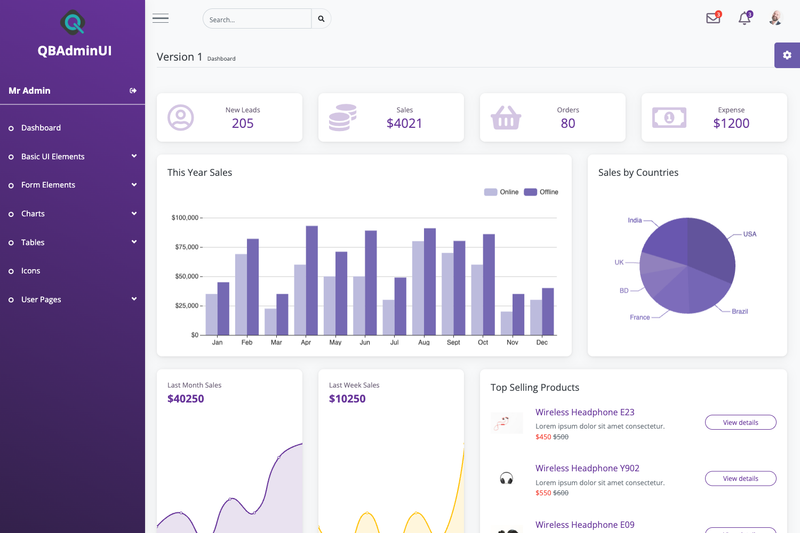Click the logout icon beside Mr Admin

(133, 91)
